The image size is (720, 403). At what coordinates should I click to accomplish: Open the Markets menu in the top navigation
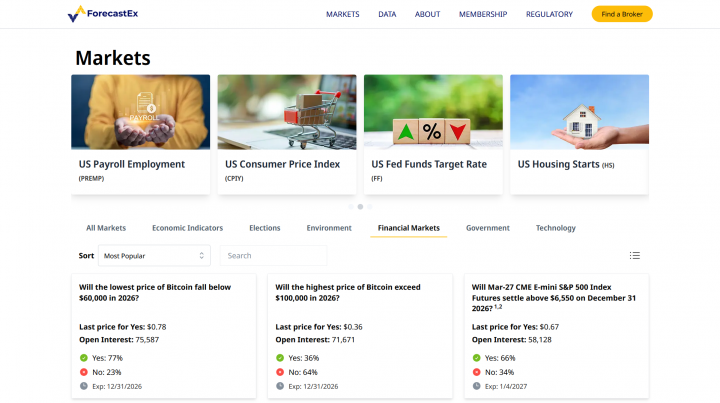click(343, 14)
